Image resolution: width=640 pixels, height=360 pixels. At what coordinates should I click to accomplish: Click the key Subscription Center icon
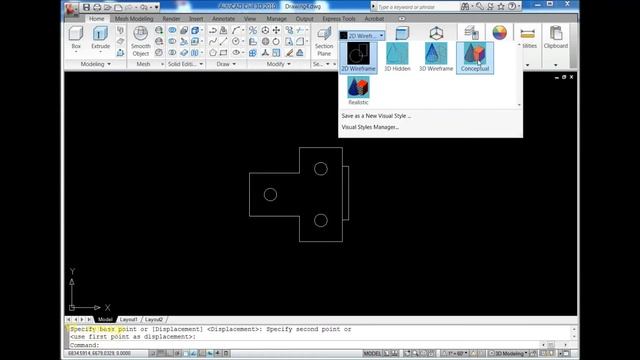click(480, 7)
